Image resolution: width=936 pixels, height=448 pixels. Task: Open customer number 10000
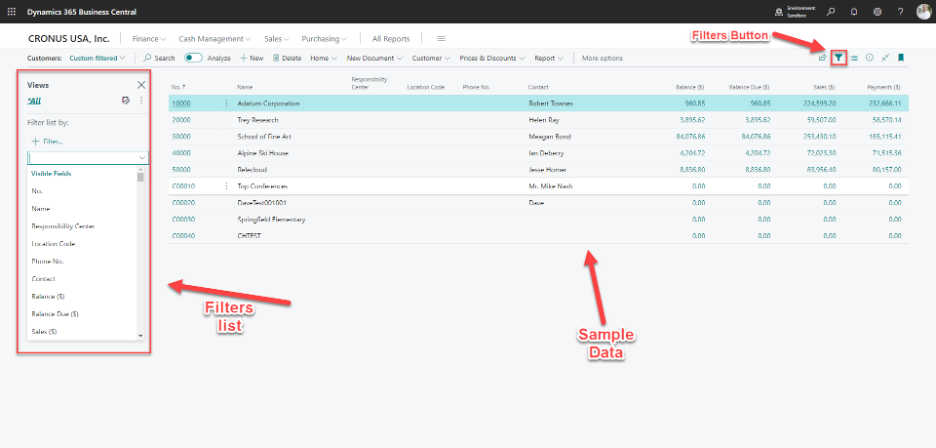pyautogui.click(x=181, y=103)
